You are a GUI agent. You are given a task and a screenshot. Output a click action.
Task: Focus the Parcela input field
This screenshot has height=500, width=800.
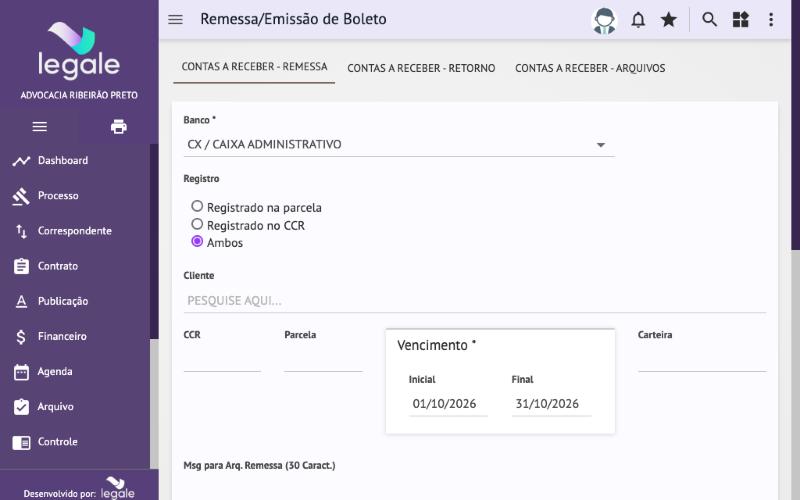click(x=323, y=361)
